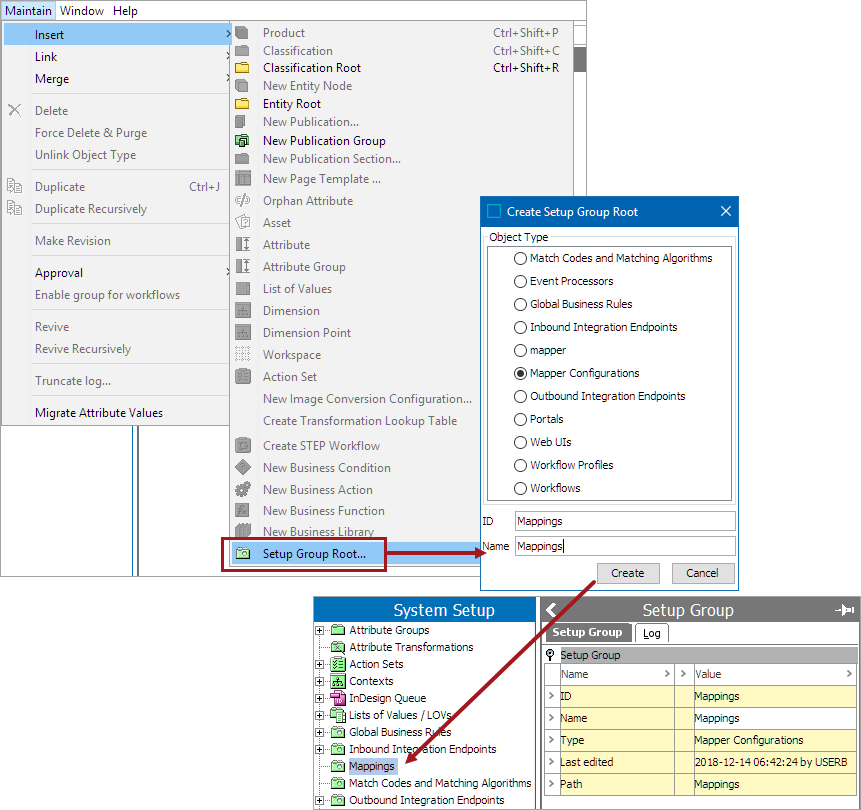Click the back arrow beside Setup Group title
Screen dimensions: 861x810
pyautogui.click(x=551, y=610)
